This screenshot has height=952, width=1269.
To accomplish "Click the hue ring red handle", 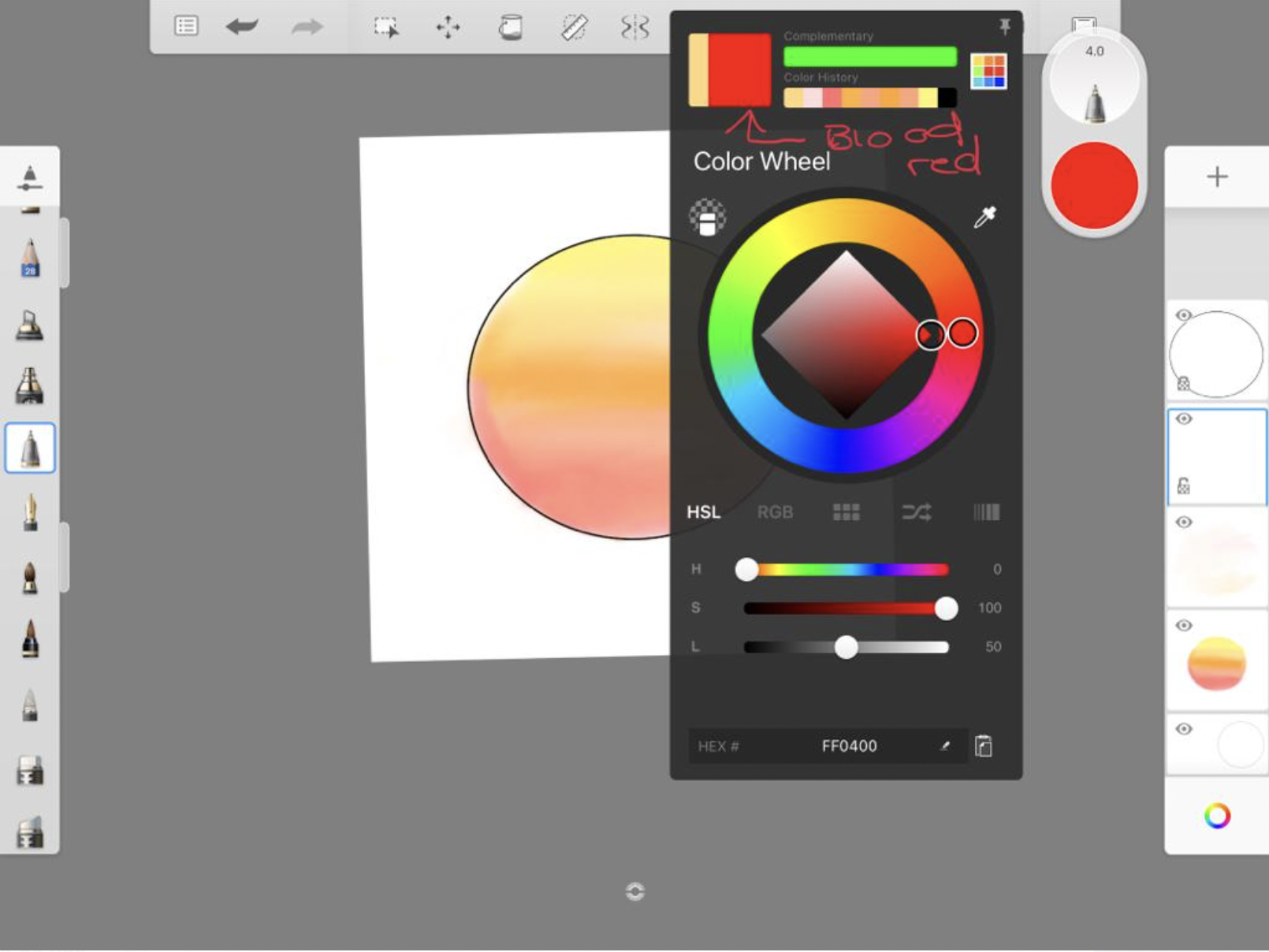I will pos(962,333).
